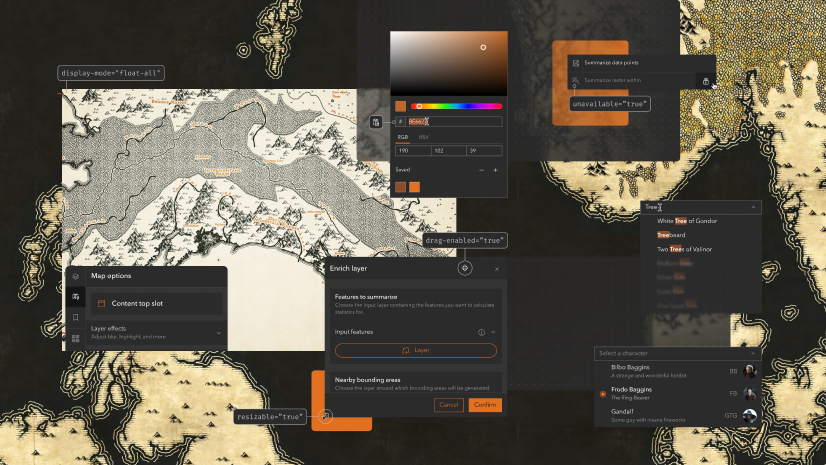This screenshot has height=465, width=826.
Task: Click the grid icon at bottom of Map options sidebar
Action: 75,338
